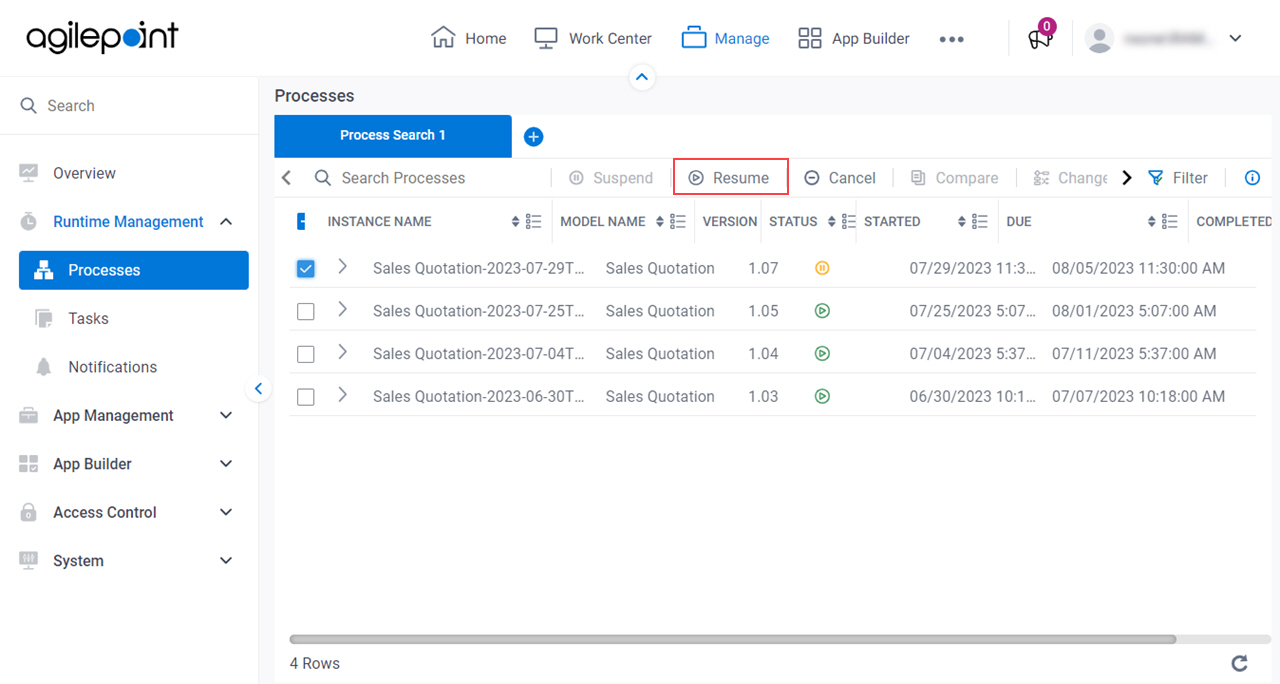Expand the Access Control section

226,513
